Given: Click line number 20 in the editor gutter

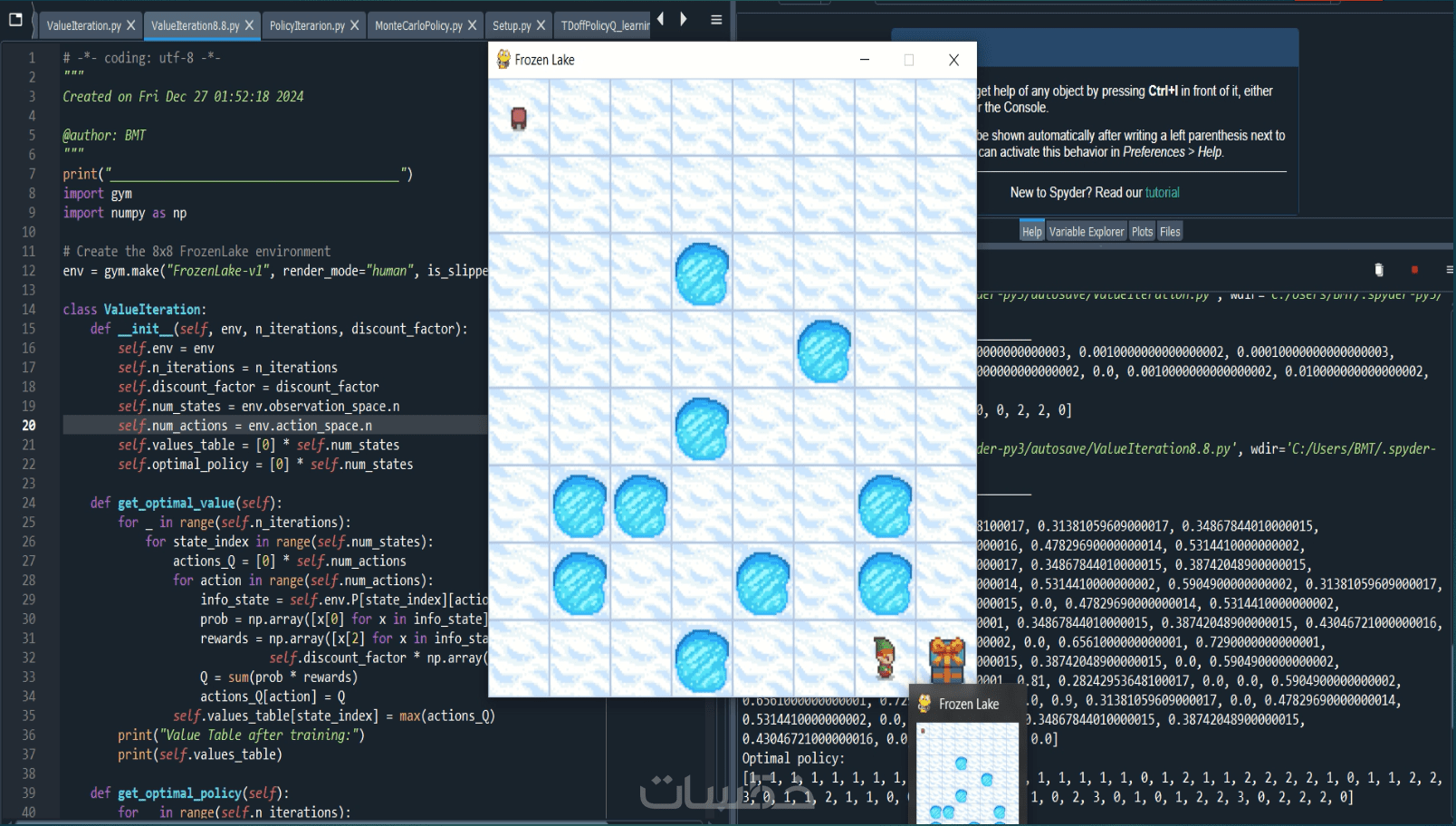Looking at the screenshot, I should pyautogui.click(x=29, y=426).
